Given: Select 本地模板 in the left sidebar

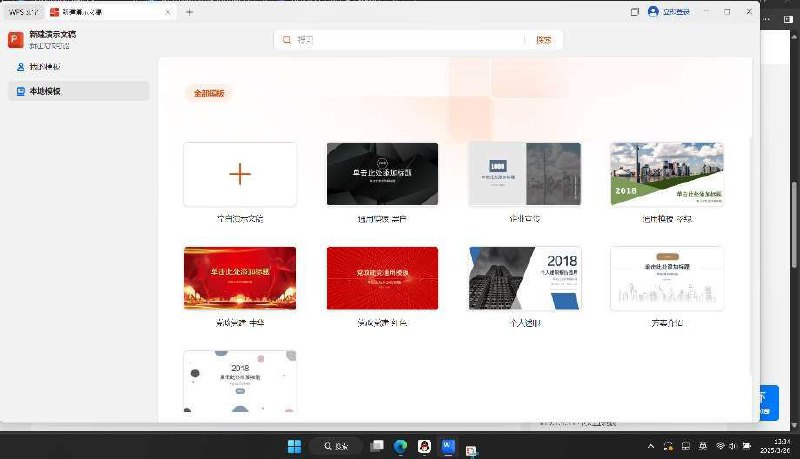Looking at the screenshot, I should 44,91.
